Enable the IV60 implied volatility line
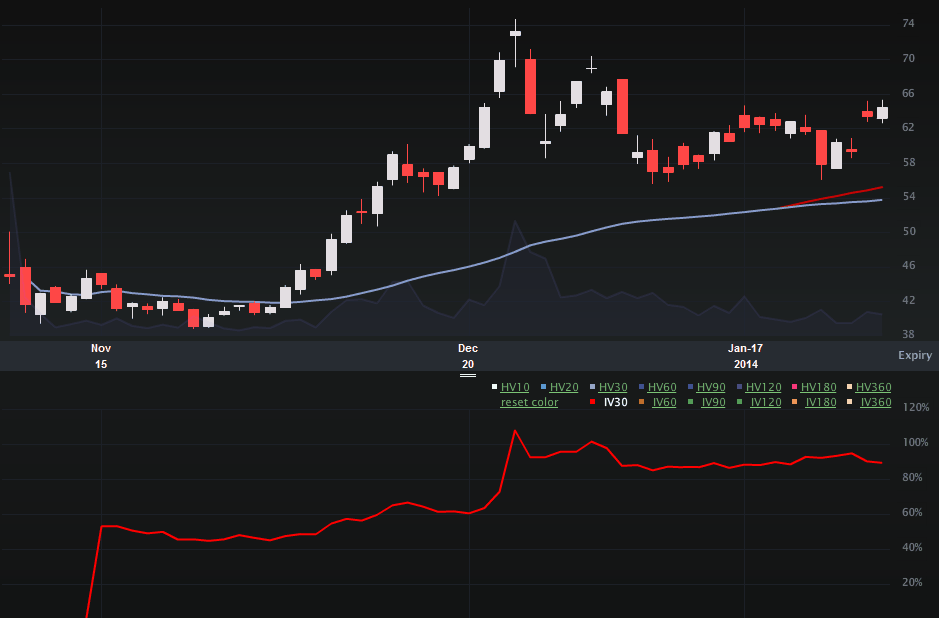939x618 pixels. coord(664,402)
